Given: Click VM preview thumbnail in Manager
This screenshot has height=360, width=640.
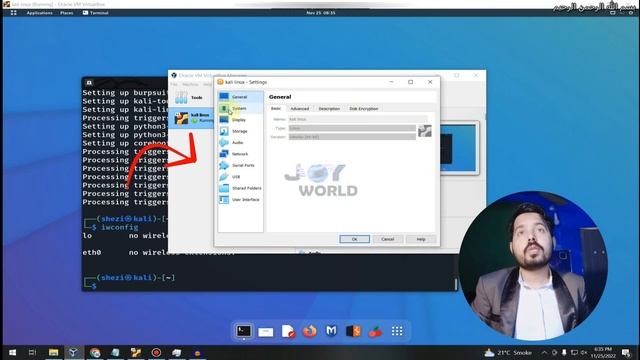Looking at the screenshot, I should 459,148.
